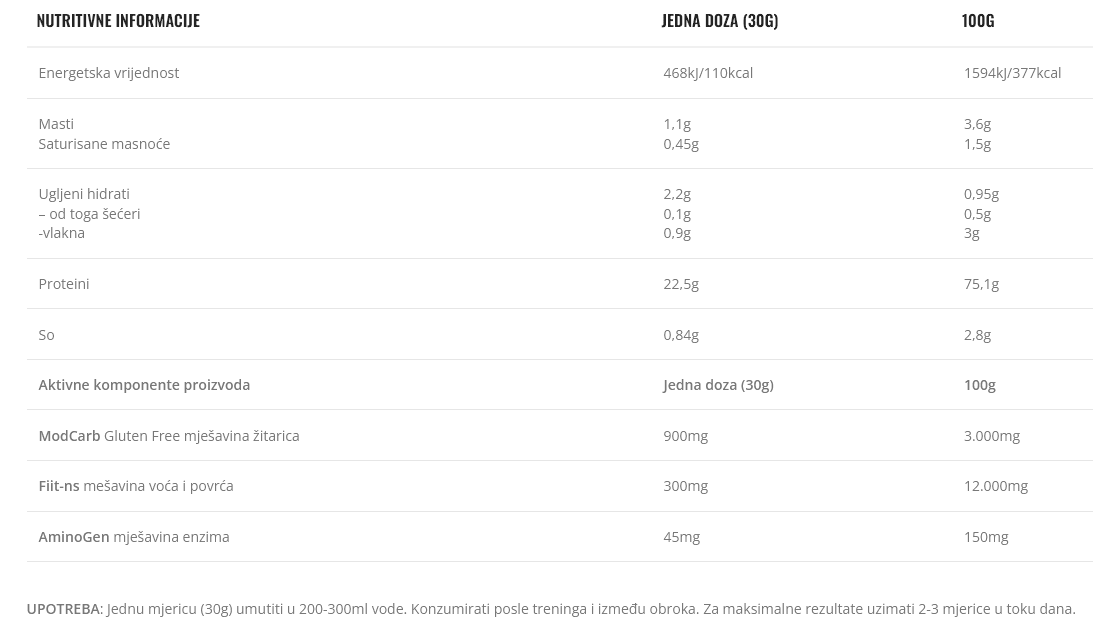The width and height of the screenshot is (1093, 624).
Task: Click the ModCarb ingredient name
Action: click(x=69, y=435)
